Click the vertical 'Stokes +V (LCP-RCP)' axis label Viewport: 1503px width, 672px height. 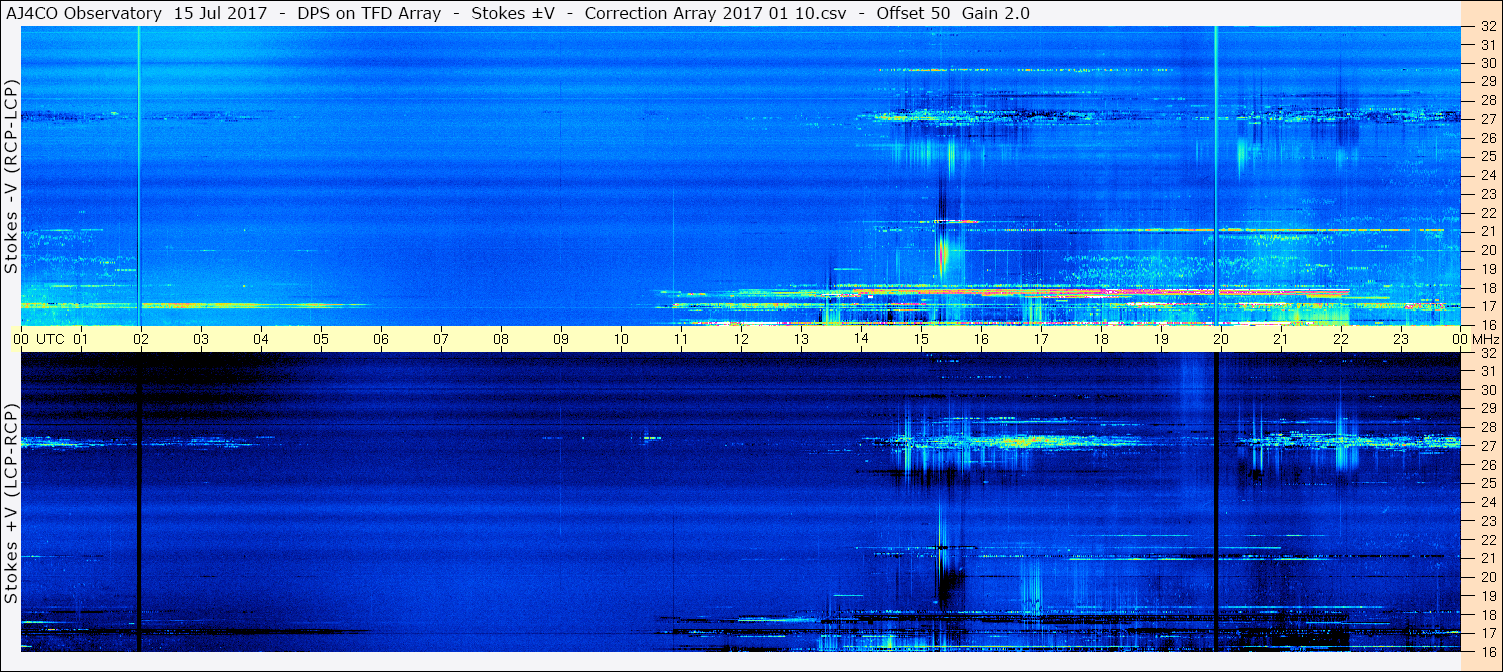point(11,504)
